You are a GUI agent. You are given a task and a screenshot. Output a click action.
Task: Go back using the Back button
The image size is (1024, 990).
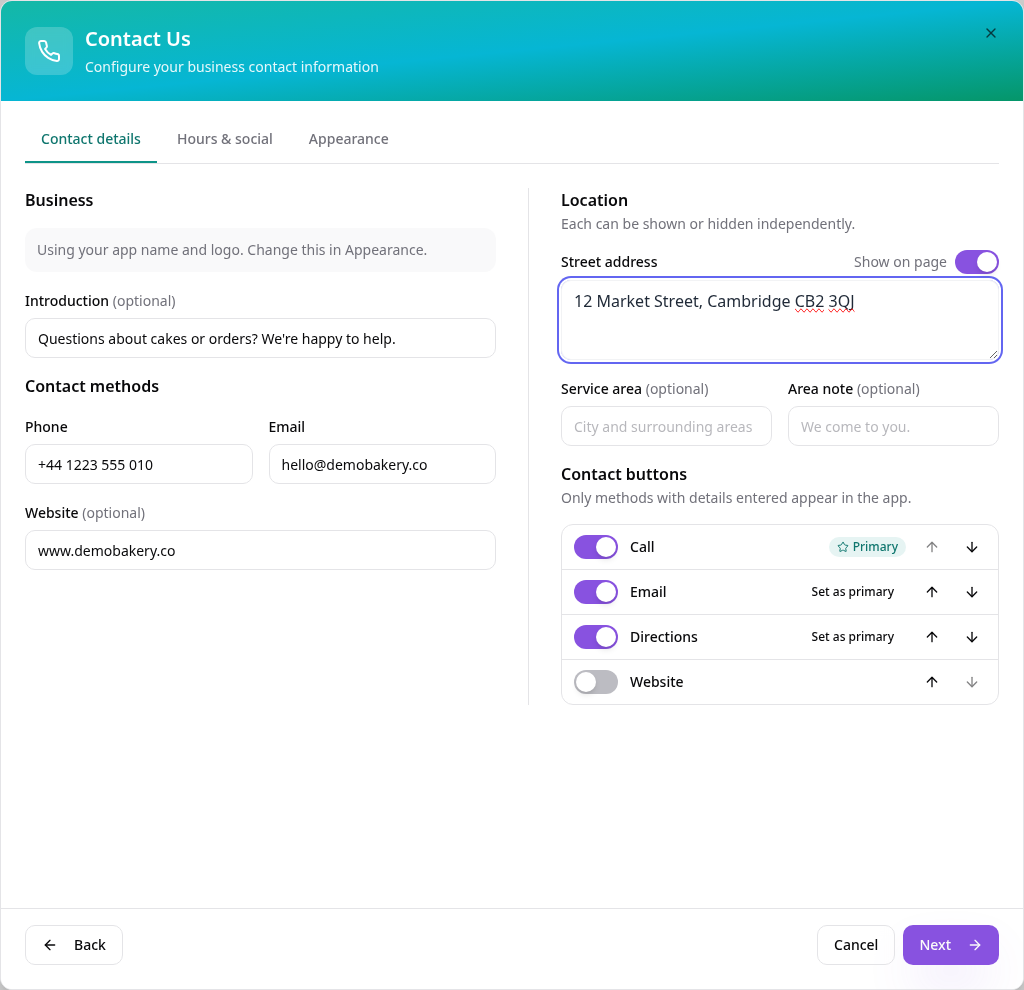coord(74,945)
